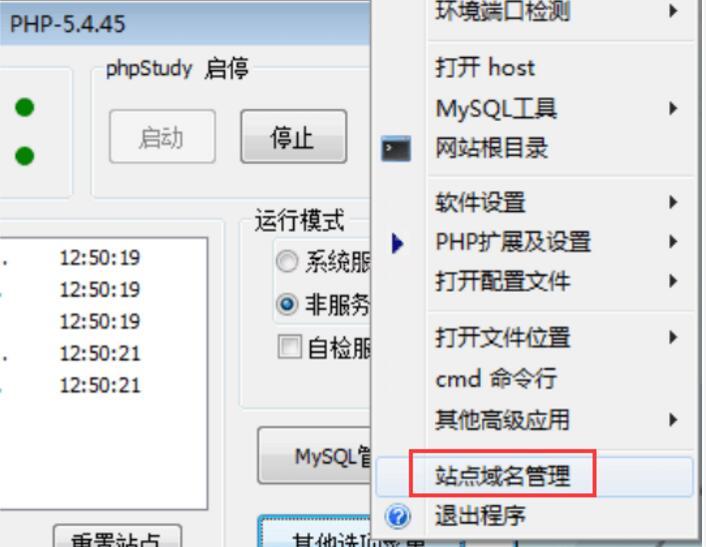Expand the MySQL工具 submenu arrow
Screen dimensions: 706x547
pyautogui.click(x=673, y=108)
